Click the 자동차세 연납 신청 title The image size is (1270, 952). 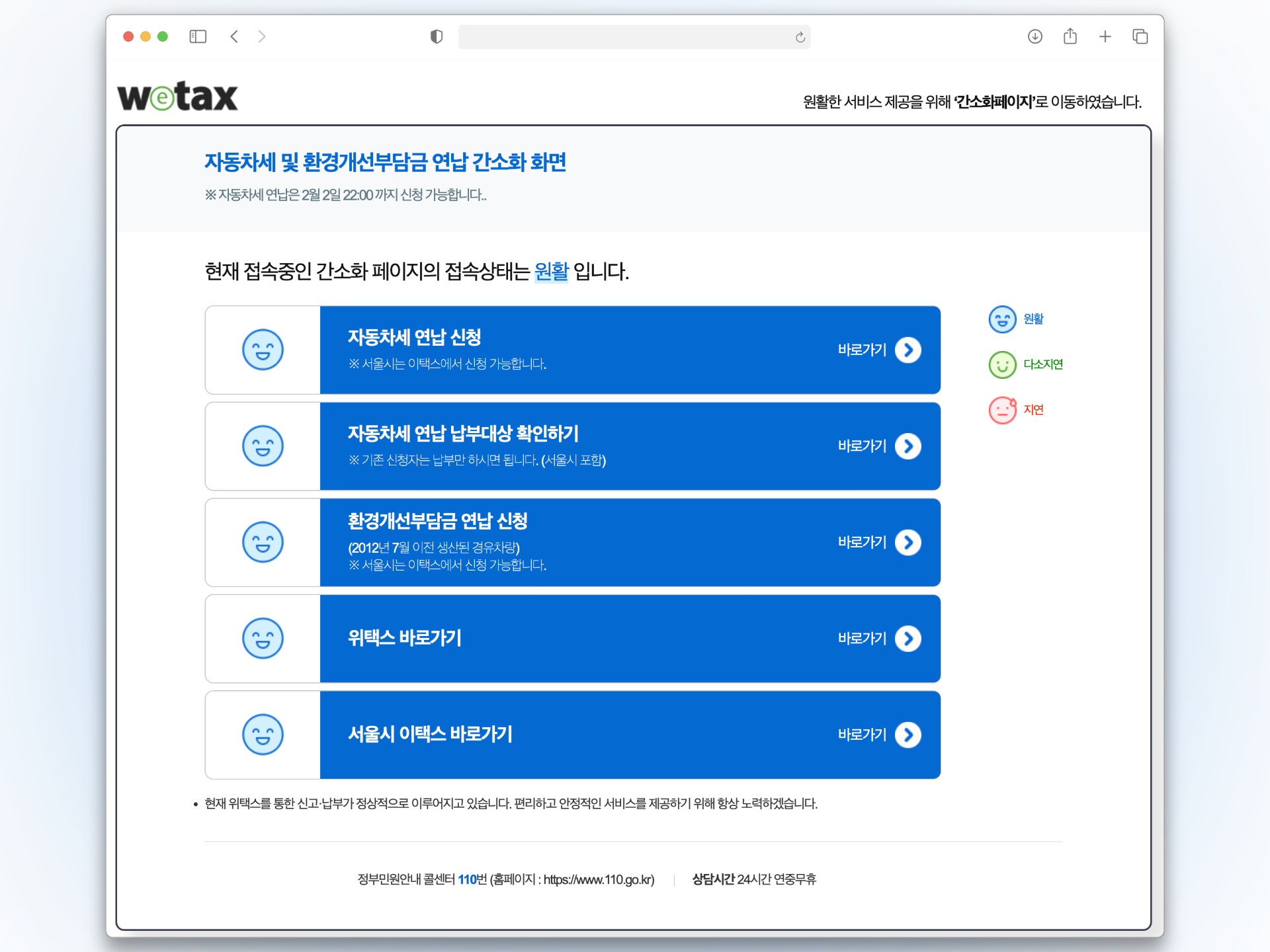tap(414, 337)
